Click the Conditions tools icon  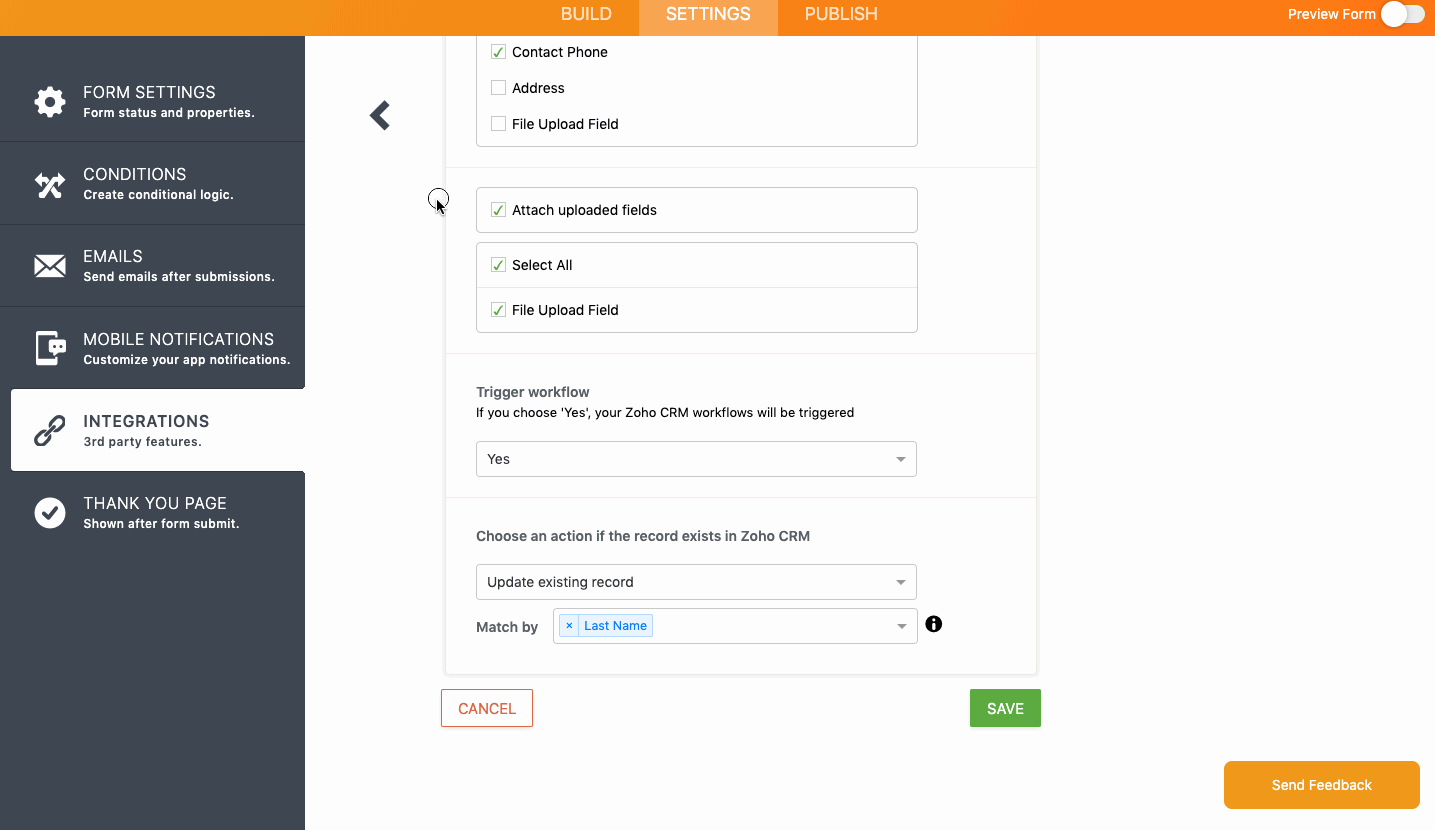(50, 185)
